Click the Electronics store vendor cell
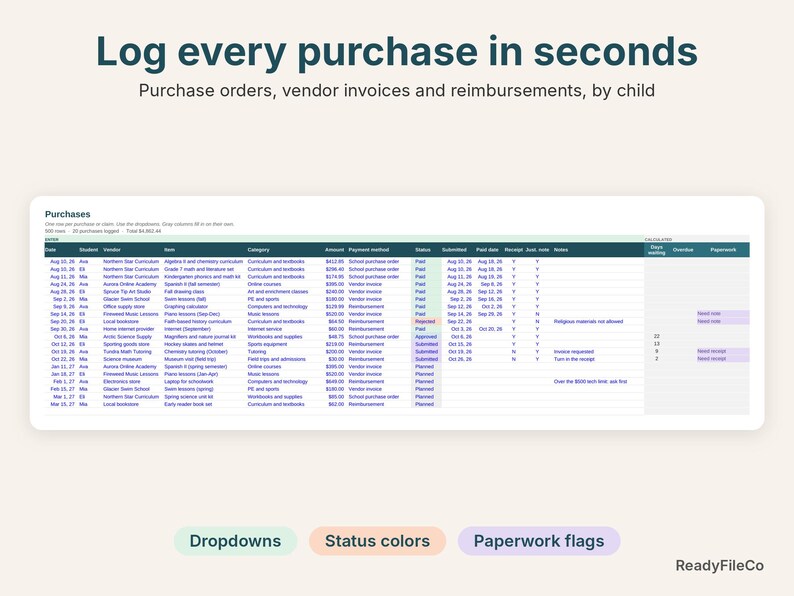Viewport: 794px width, 596px height. [x=122, y=381]
